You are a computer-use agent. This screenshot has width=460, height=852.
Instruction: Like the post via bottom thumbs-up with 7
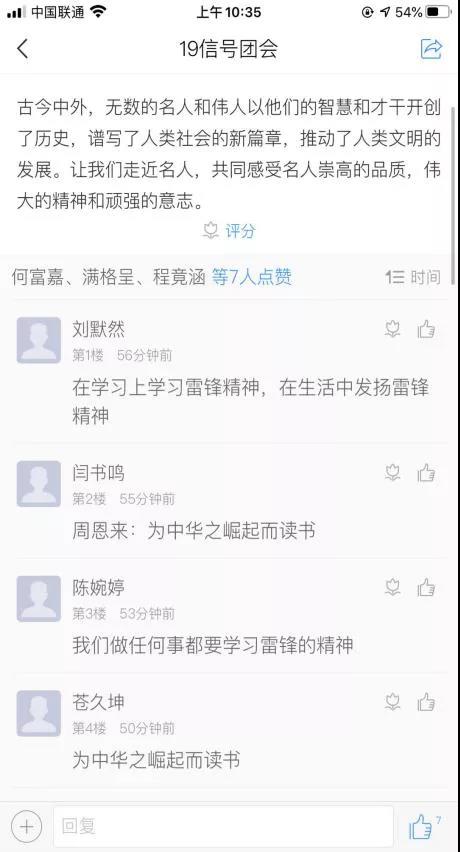click(x=424, y=826)
